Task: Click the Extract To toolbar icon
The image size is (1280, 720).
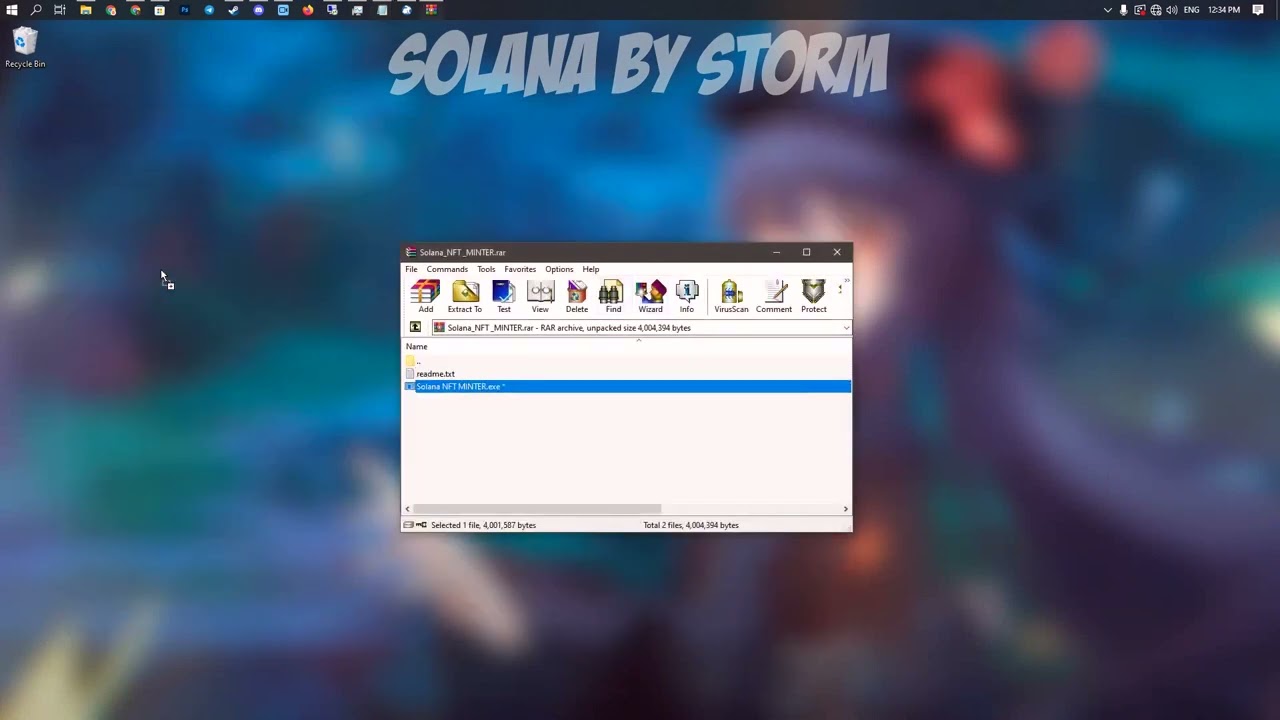Action: 465,296
